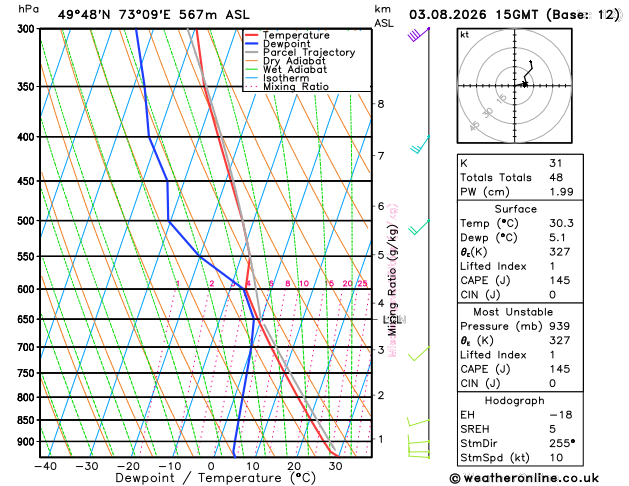Click the location header 49°48'N 73°09'E 567m ASL
This screenshot has width=629, height=486.
[x=154, y=15]
